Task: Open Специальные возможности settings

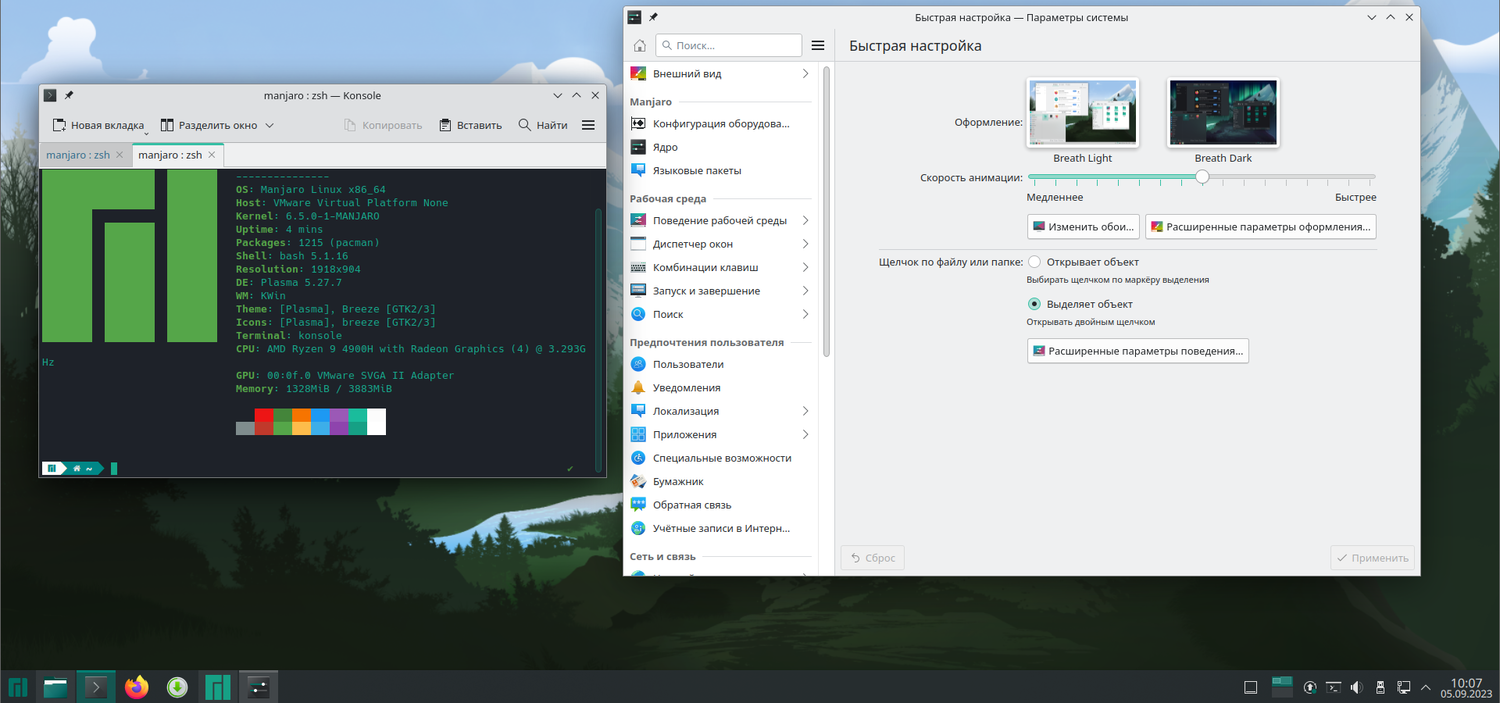Action: tap(720, 458)
